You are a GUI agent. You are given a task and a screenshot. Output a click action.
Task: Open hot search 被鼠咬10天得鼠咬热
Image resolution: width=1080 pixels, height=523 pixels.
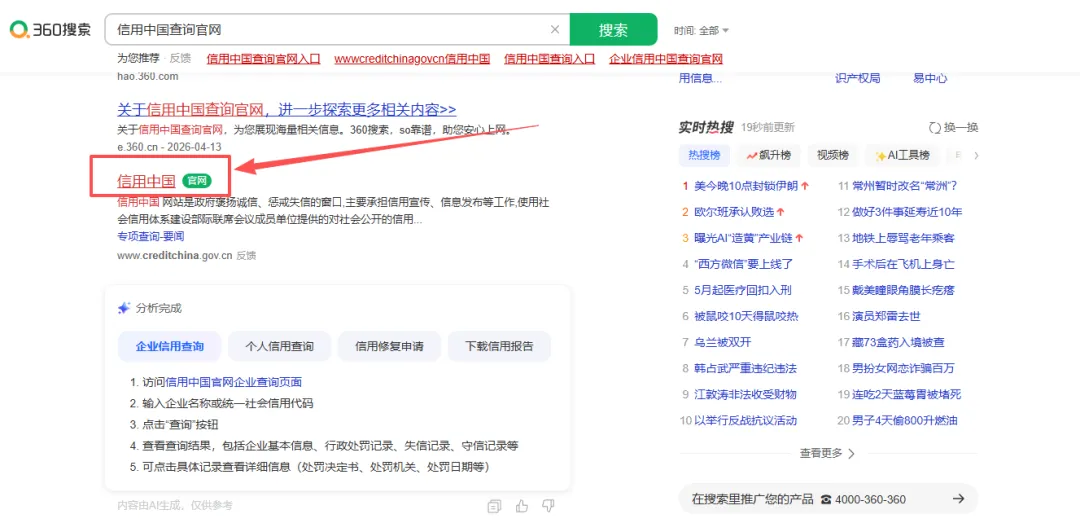[x=746, y=316]
